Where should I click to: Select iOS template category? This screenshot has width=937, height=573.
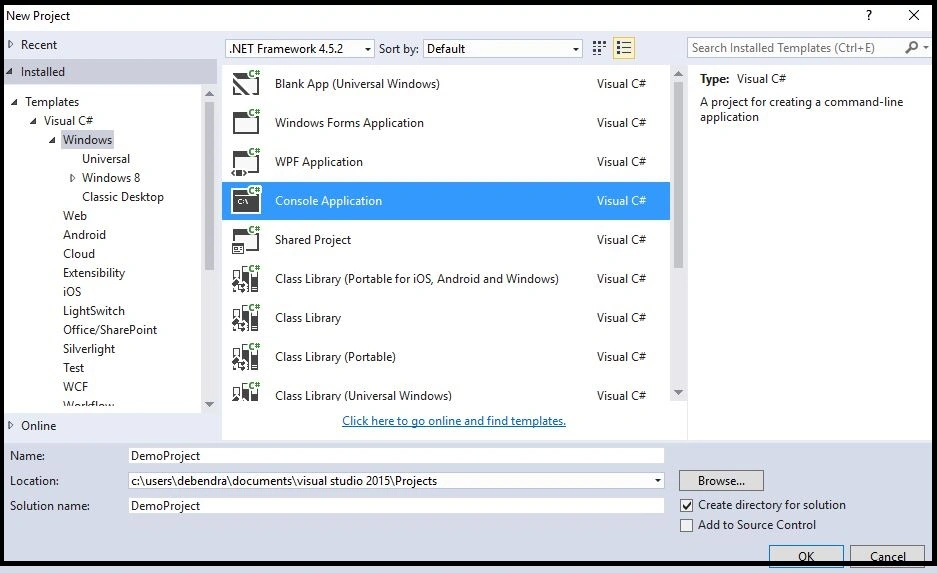72,292
